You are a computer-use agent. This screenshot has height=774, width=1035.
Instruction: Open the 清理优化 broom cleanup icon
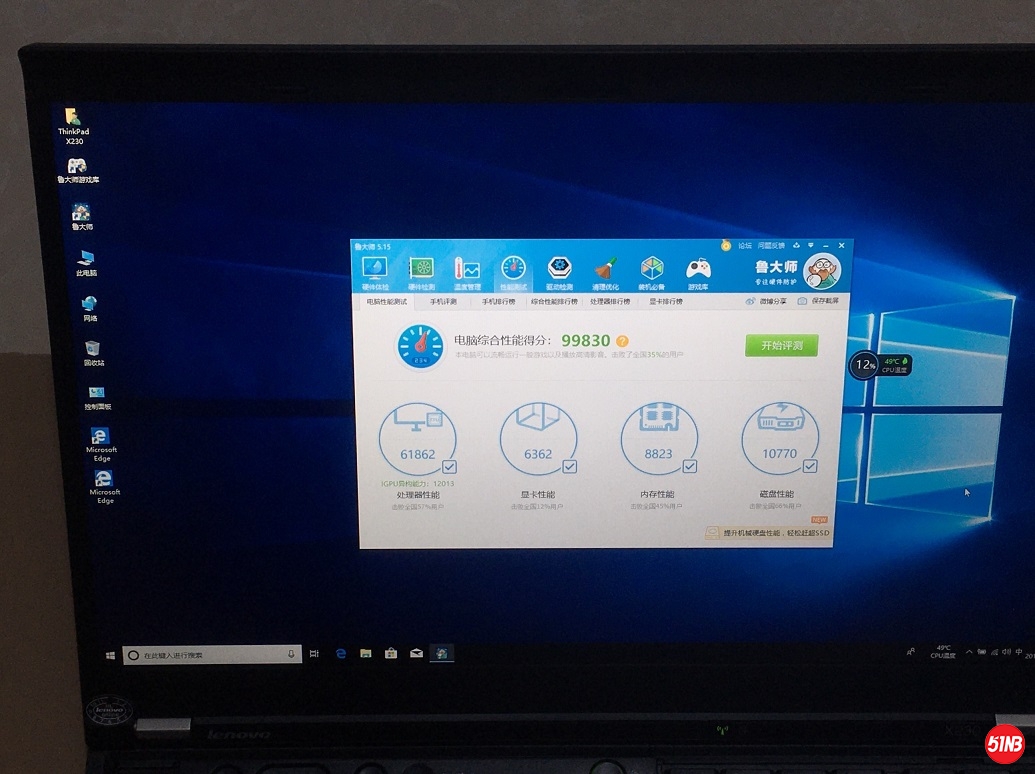(605, 271)
